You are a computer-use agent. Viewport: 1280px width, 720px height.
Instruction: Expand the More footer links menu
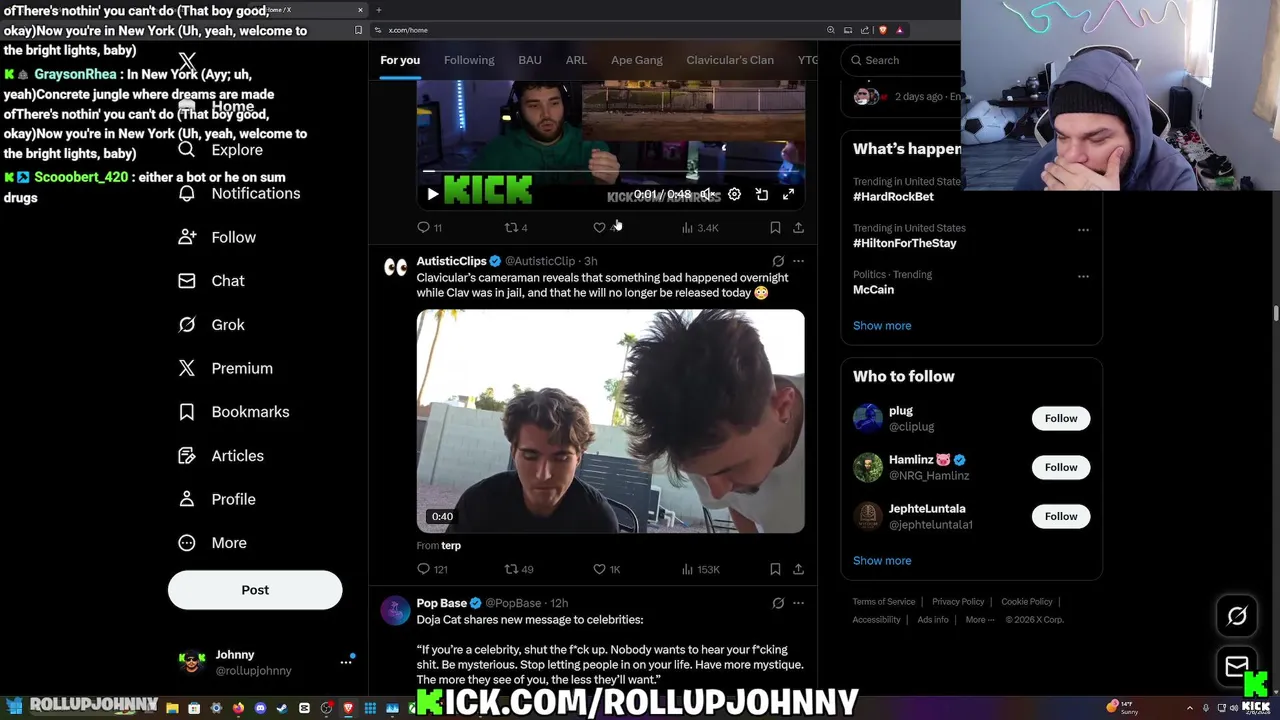click(x=980, y=620)
